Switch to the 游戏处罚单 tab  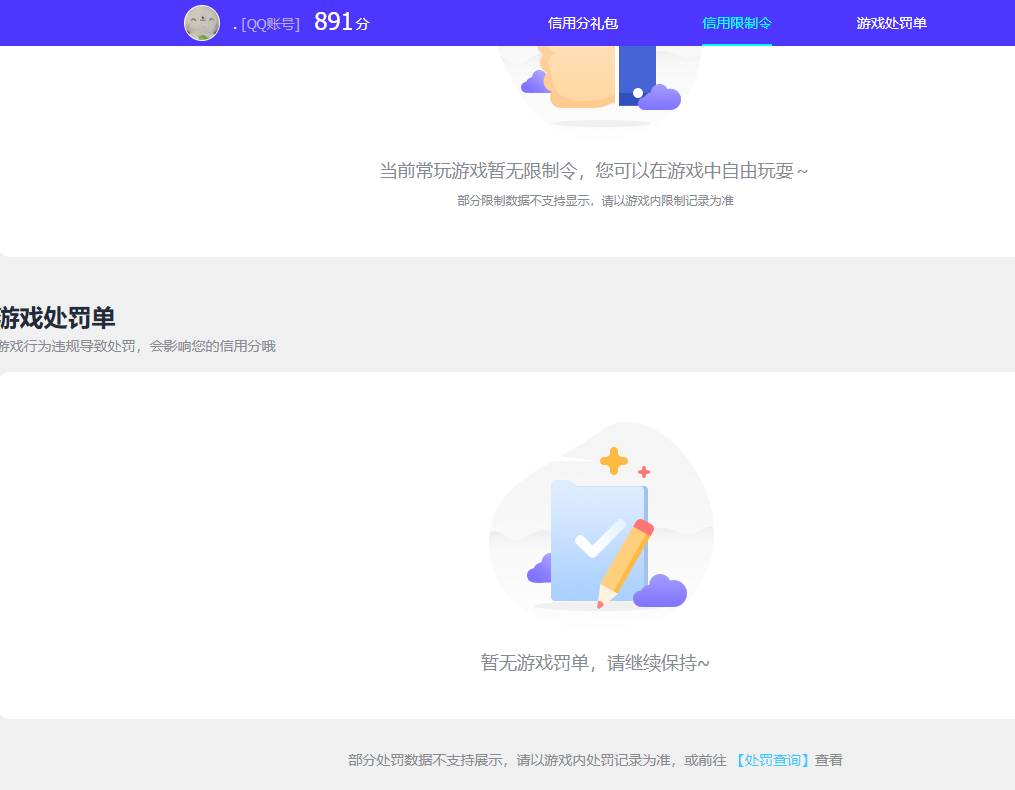coord(893,22)
